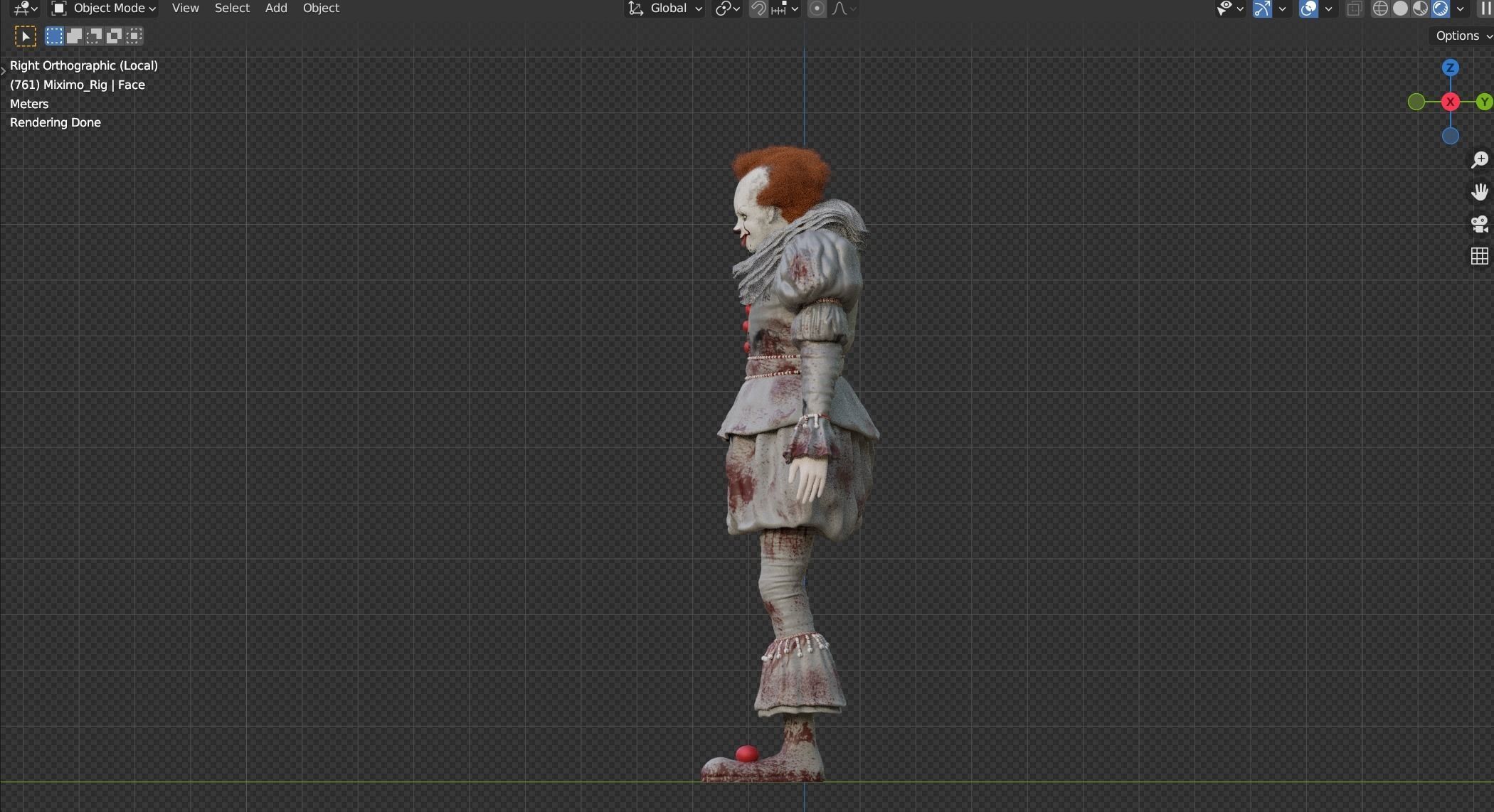Open the Global transform orientation dropdown

665,9
